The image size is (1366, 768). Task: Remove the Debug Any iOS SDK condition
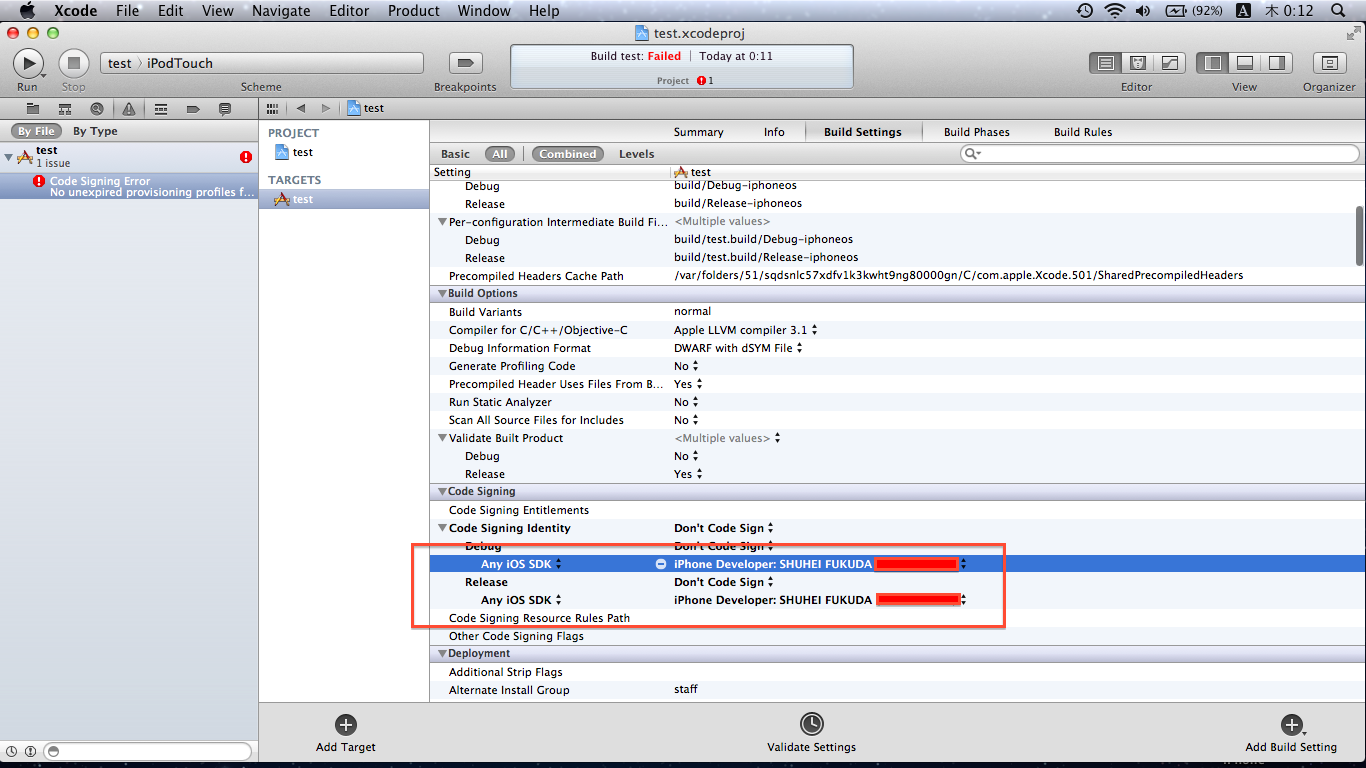[660, 564]
